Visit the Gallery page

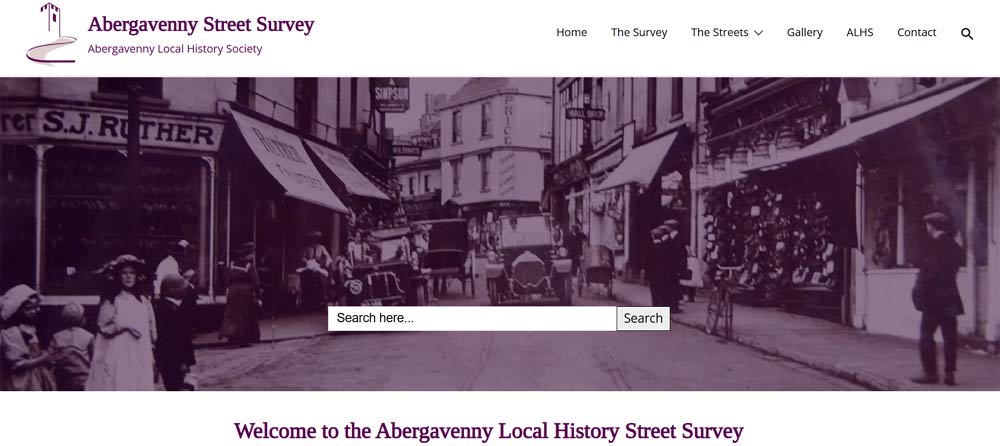(x=804, y=33)
